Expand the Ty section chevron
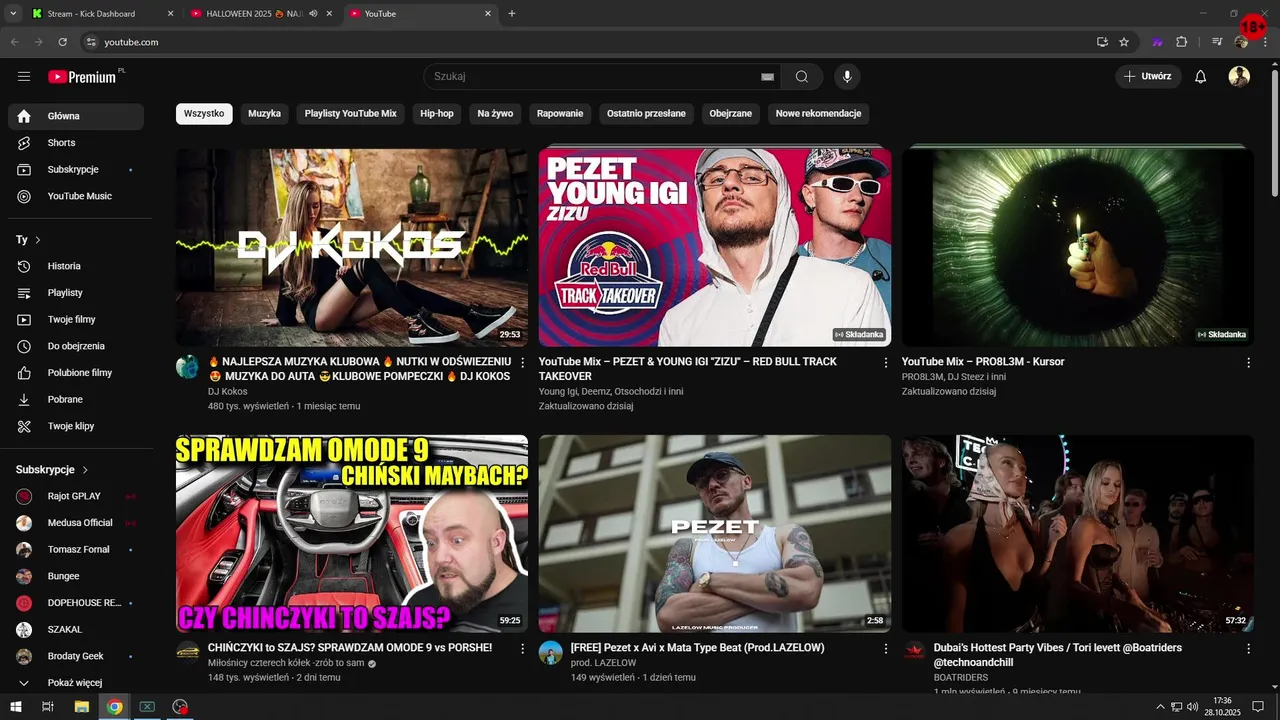The image size is (1280, 720). point(38,240)
